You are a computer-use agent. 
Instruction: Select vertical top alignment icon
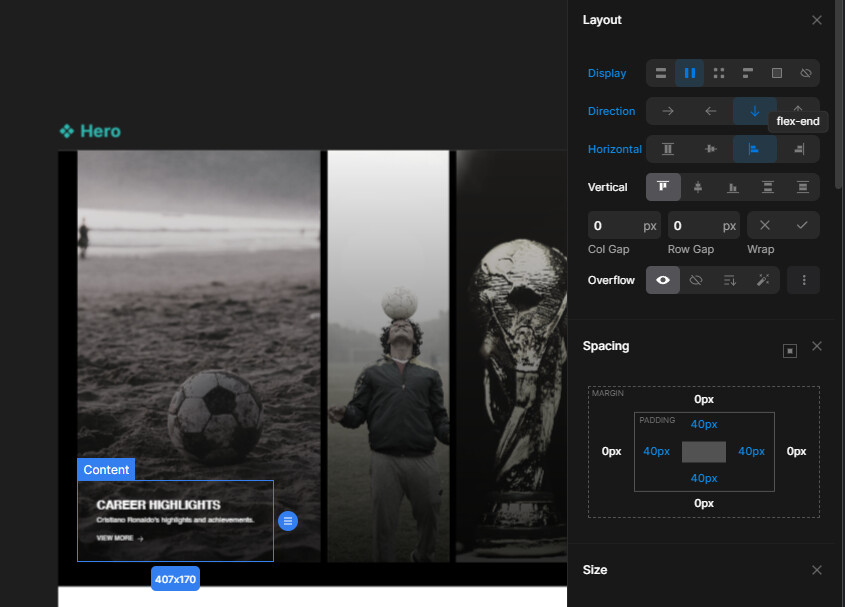[663, 187]
